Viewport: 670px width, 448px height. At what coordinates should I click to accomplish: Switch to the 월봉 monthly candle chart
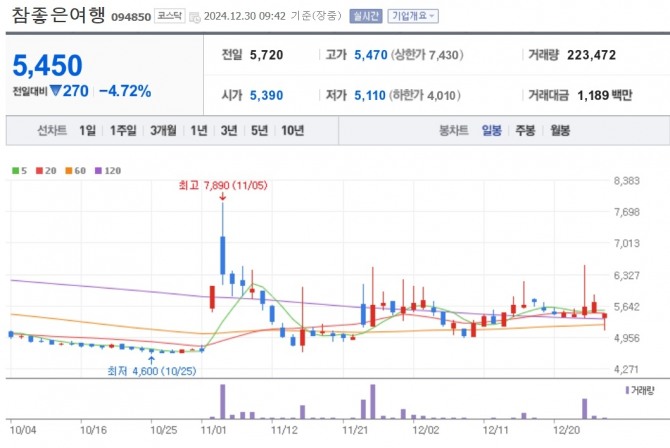click(560, 130)
